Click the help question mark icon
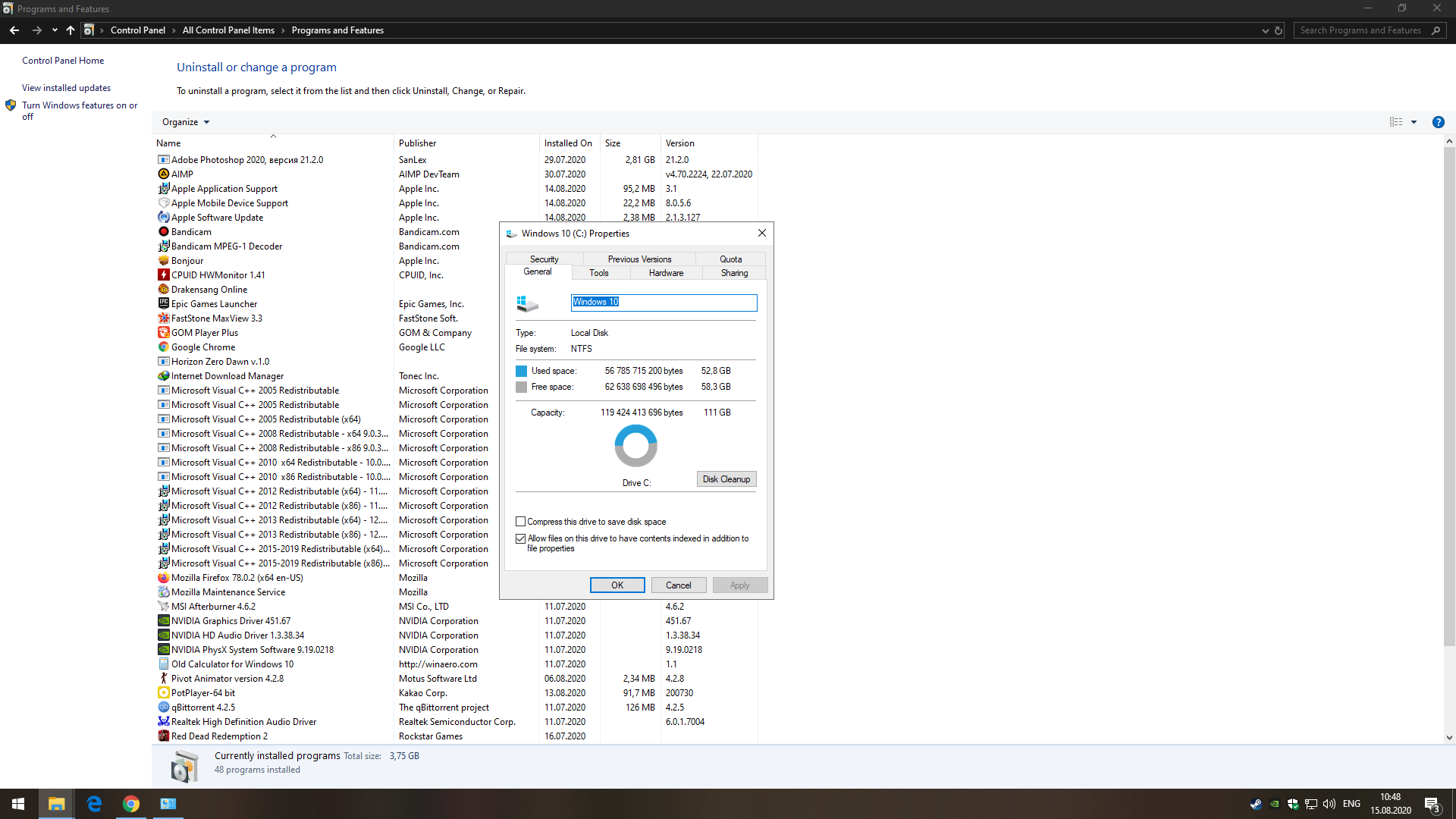The image size is (1456, 819). click(1438, 122)
